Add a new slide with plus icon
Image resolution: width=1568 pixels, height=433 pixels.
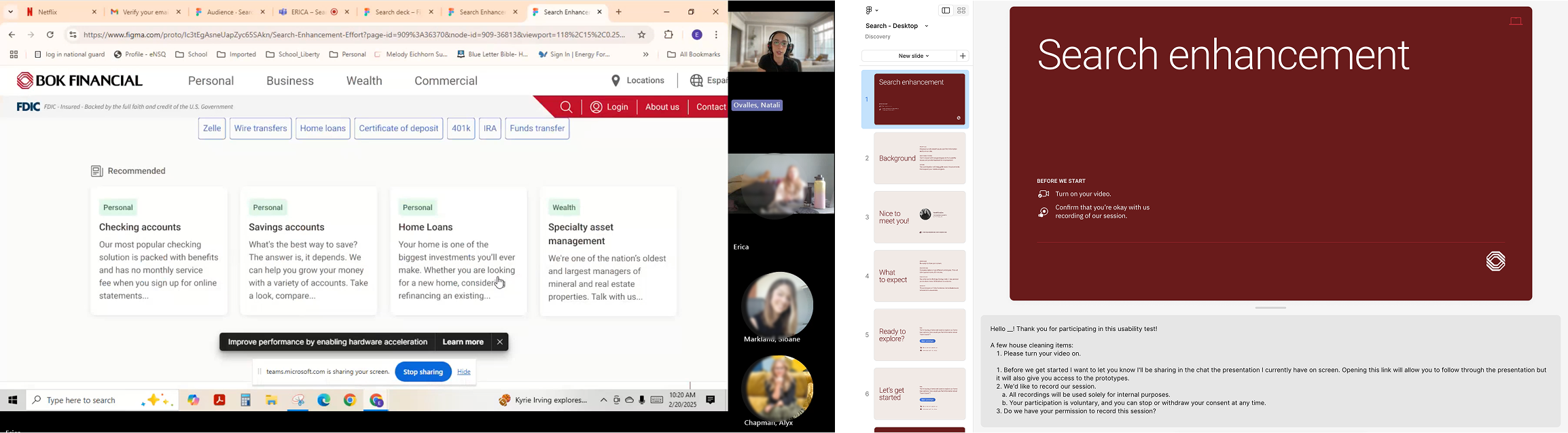pyautogui.click(x=963, y=56)
